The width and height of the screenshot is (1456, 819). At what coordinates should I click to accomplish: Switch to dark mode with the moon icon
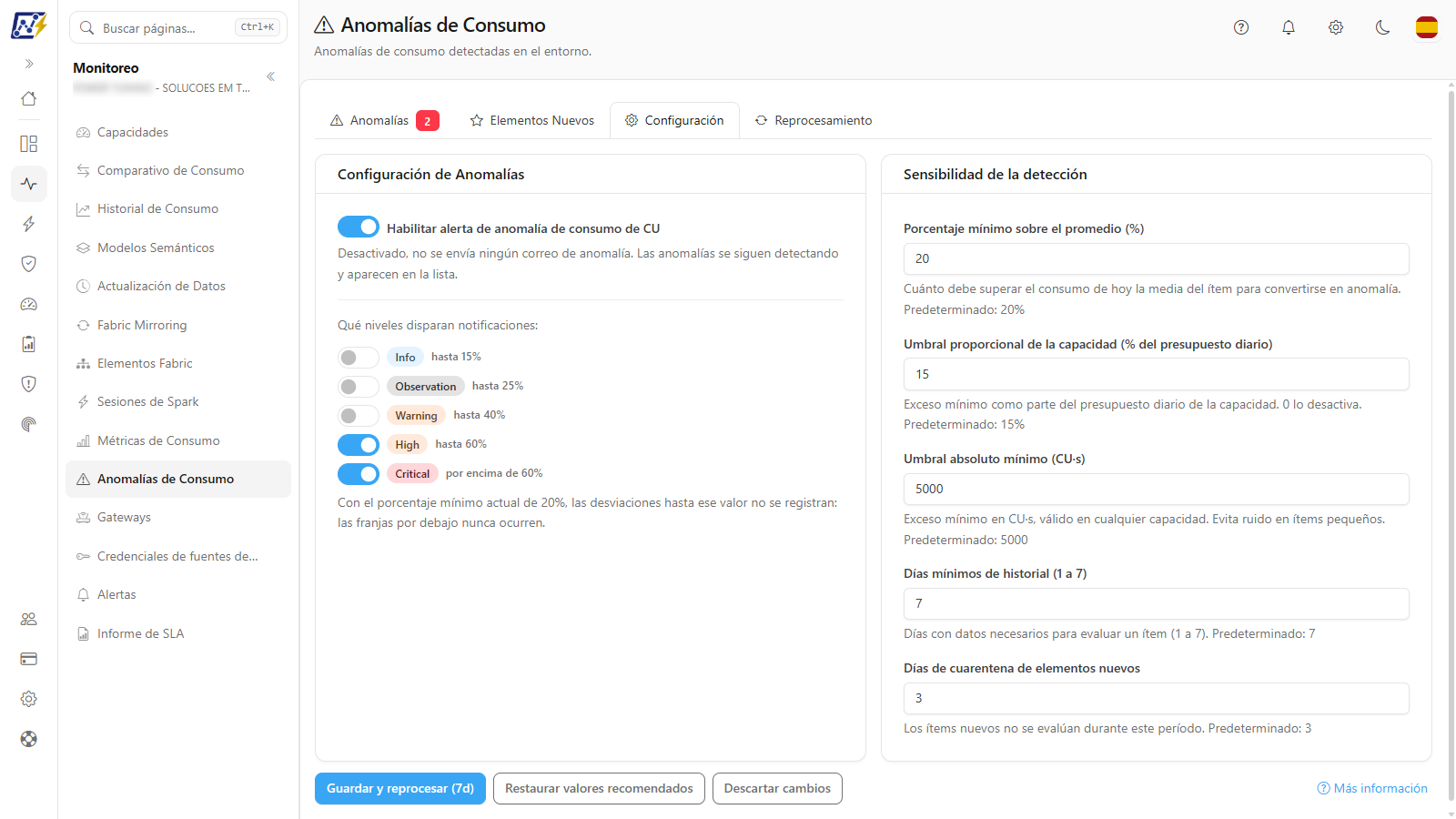tap(1383, 27)
